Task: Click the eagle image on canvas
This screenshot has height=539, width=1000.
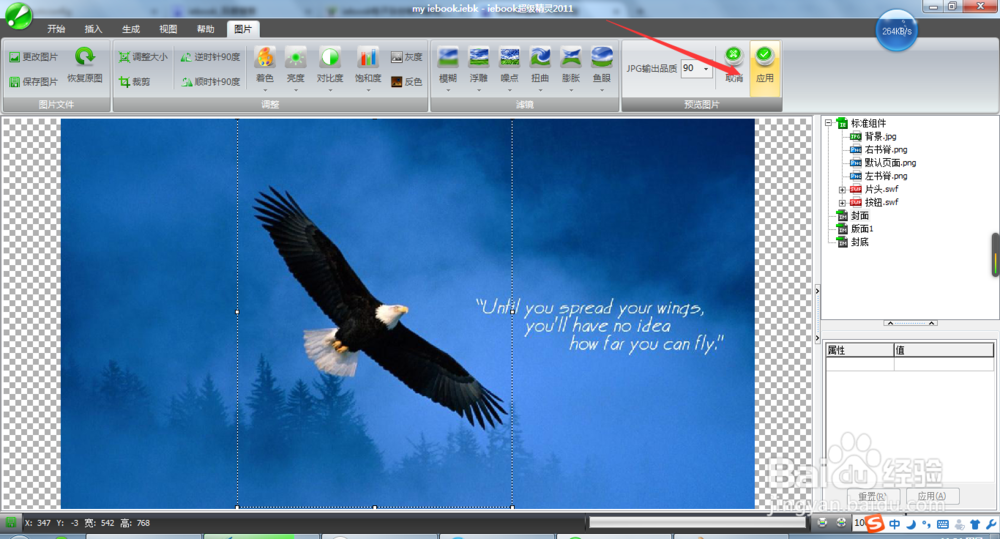Action: coord(380,307)
